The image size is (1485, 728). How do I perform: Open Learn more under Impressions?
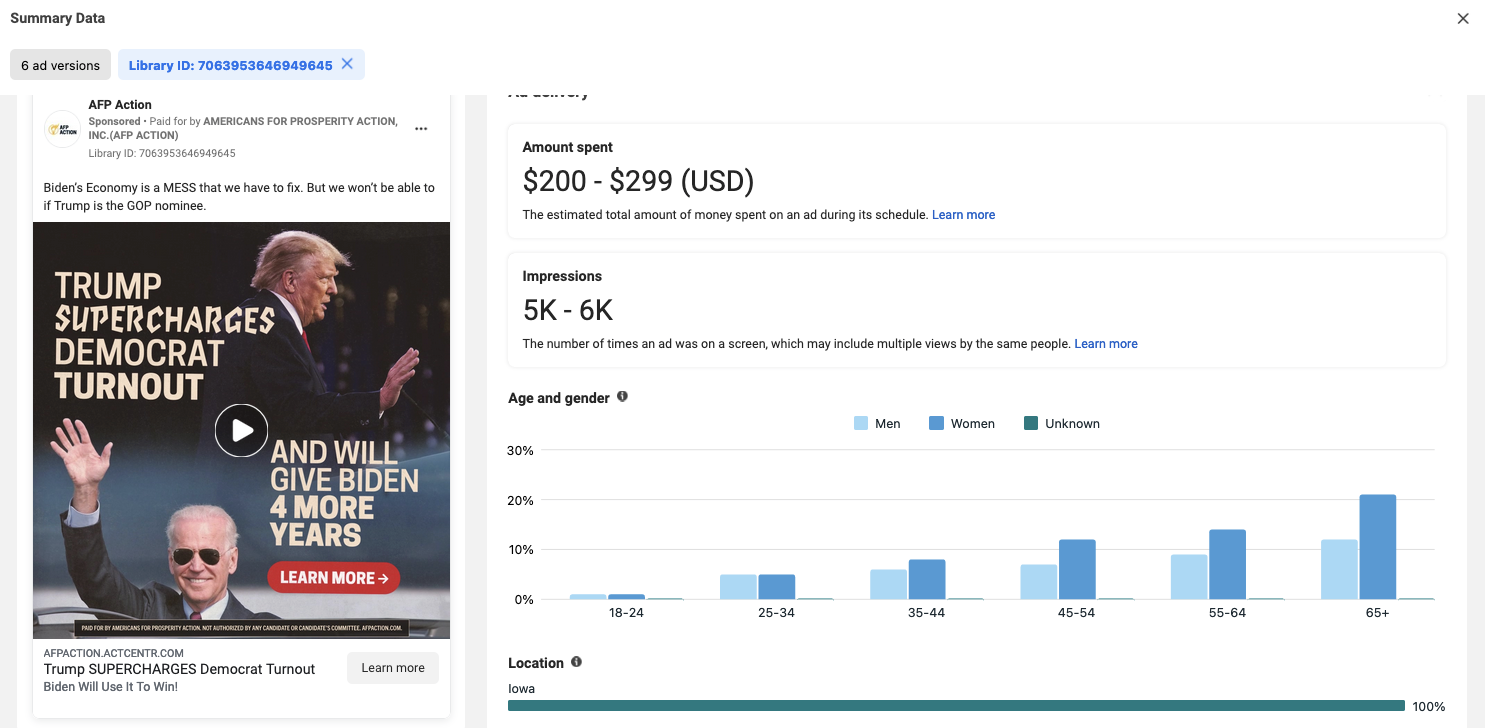pos(1106,344)
